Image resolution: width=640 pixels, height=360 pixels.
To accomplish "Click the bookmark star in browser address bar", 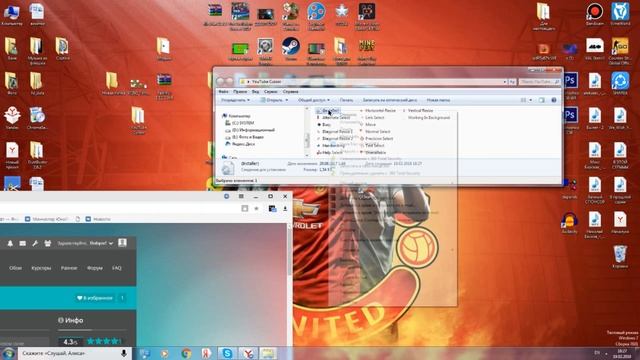I will pyautogui.click(x=256, y=209).
